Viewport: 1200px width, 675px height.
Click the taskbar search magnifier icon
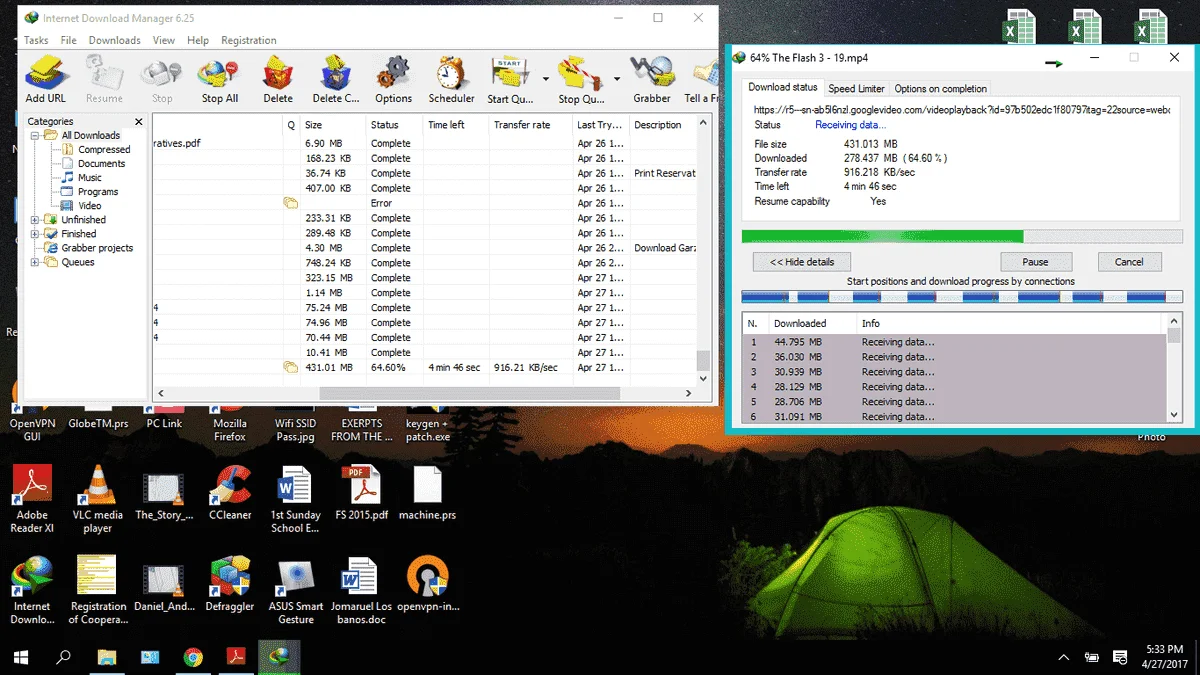click(64, 657)
